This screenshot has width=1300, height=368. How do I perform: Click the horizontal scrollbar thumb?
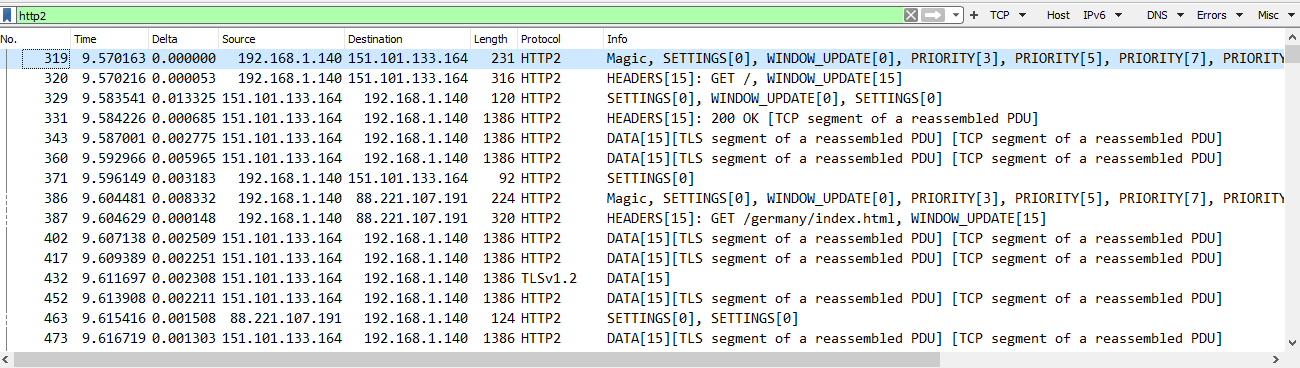coord(476,359)
